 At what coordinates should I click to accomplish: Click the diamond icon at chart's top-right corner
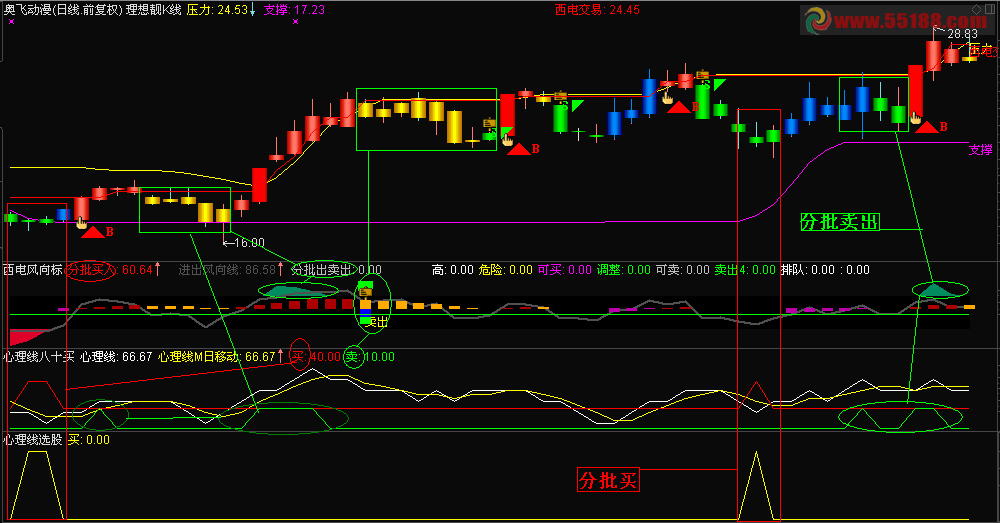[976, 9]
